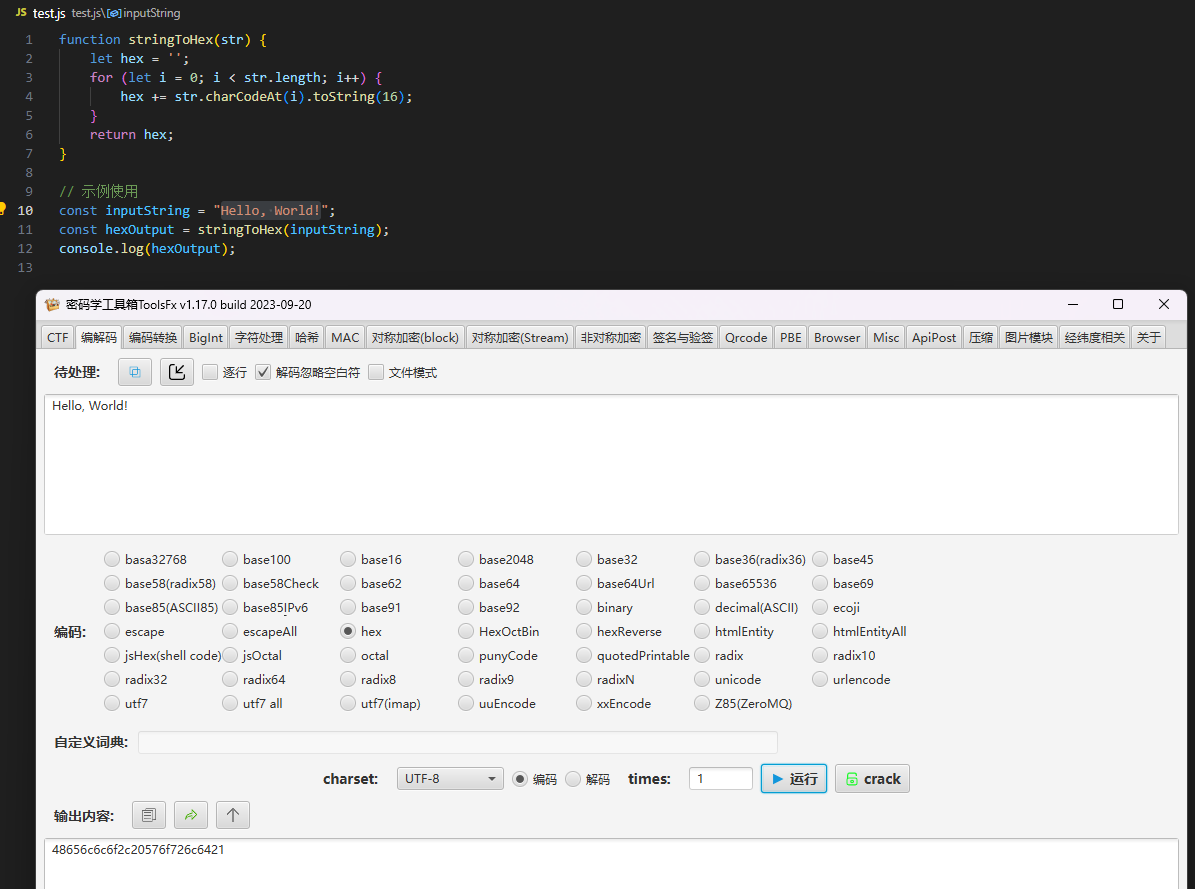Image resolution: width=1195 pixels, height=889 pixels.
Task: Click the green forward arrow output icon
Action: [x=191, y=815]
